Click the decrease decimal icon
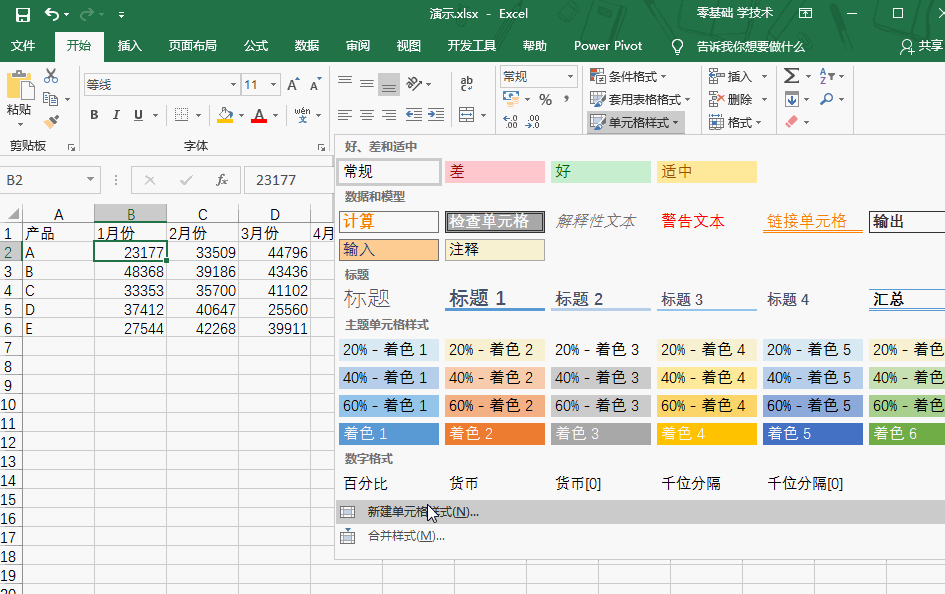 [533, 122]
